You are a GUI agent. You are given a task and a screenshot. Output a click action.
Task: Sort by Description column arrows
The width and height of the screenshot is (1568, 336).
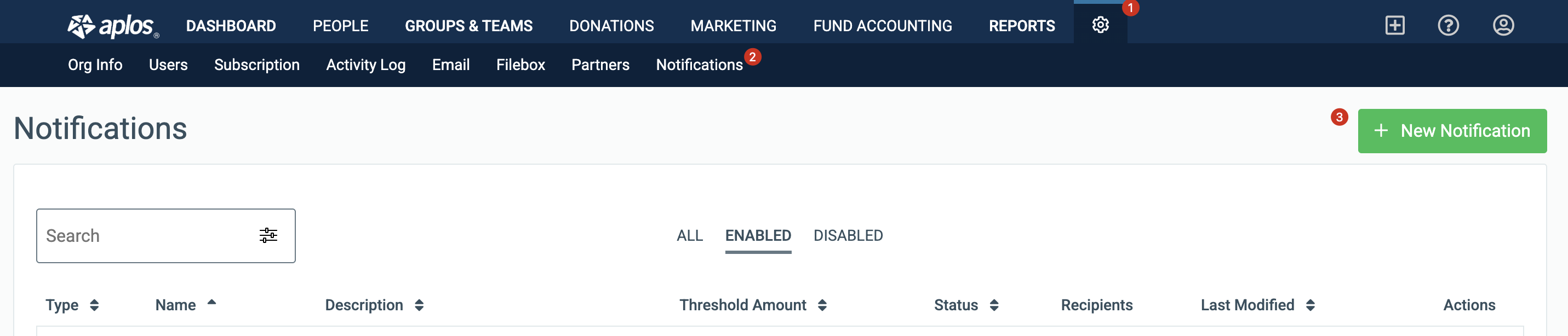coord(419,305)
